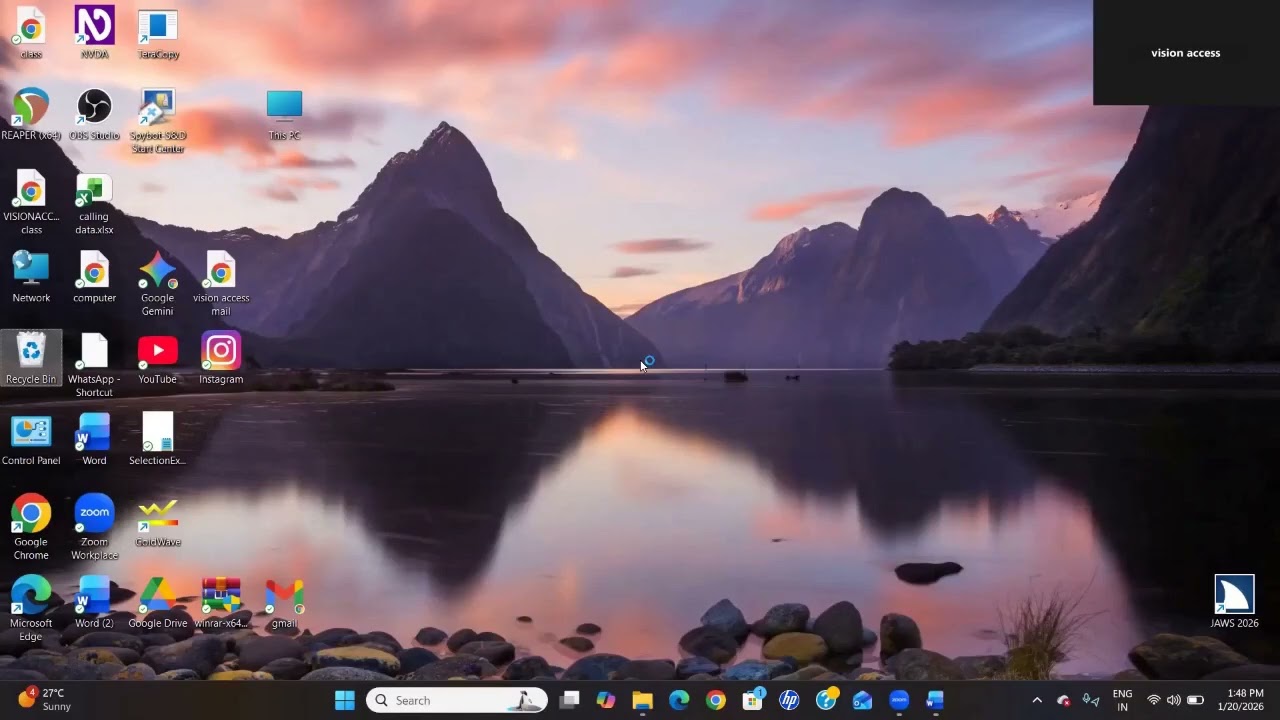Viewport: 1280px width, 720px height.
Task: Select the Zoom Workplace desktop icon
Action: (94, 527)
